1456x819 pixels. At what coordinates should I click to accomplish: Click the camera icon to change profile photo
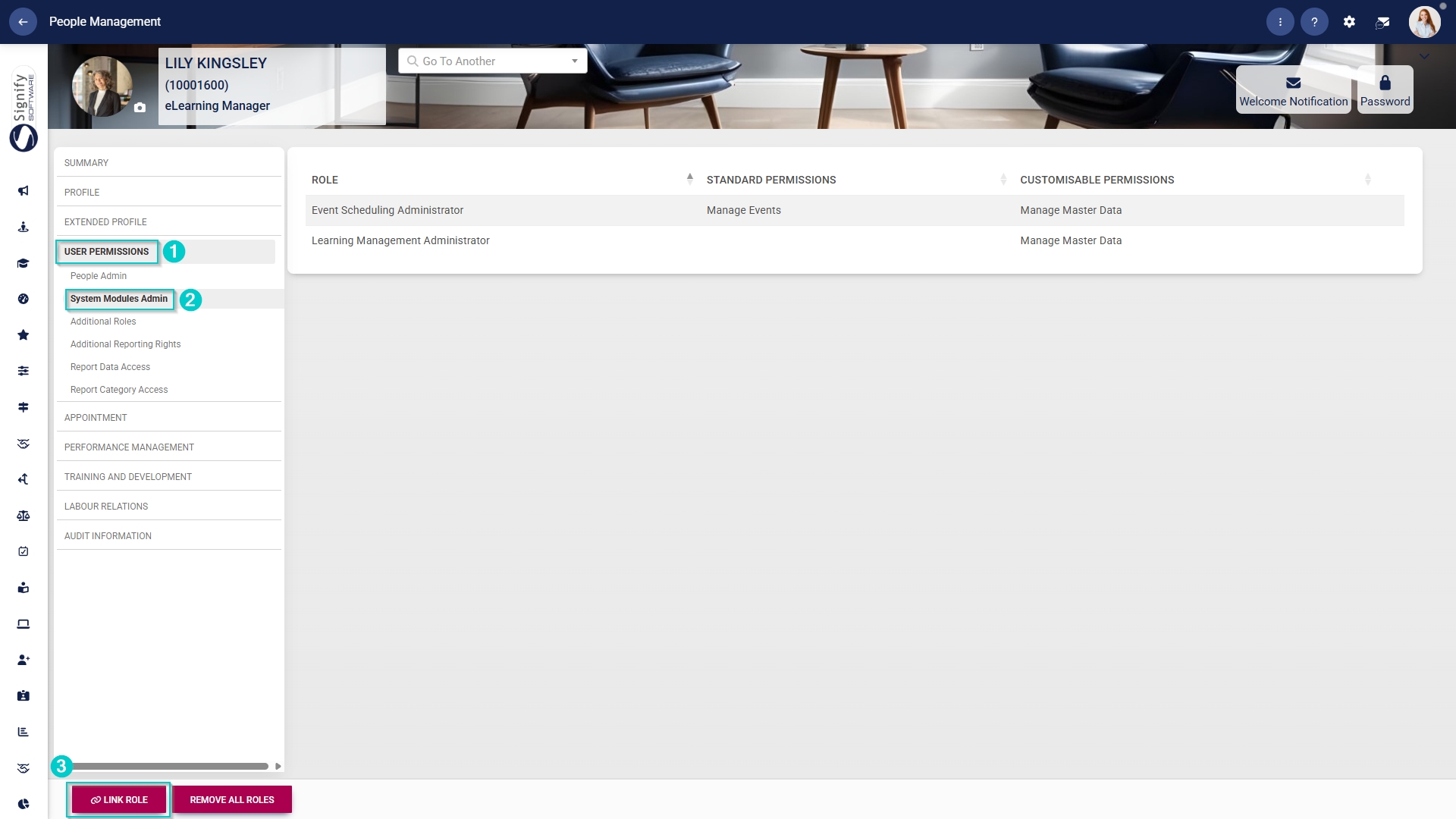(140, 108)
